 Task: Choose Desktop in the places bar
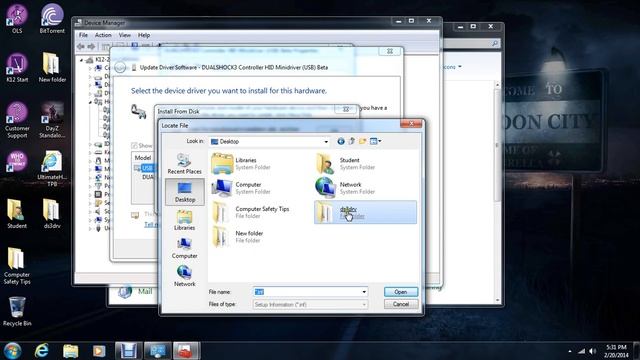tap(184, 192)
